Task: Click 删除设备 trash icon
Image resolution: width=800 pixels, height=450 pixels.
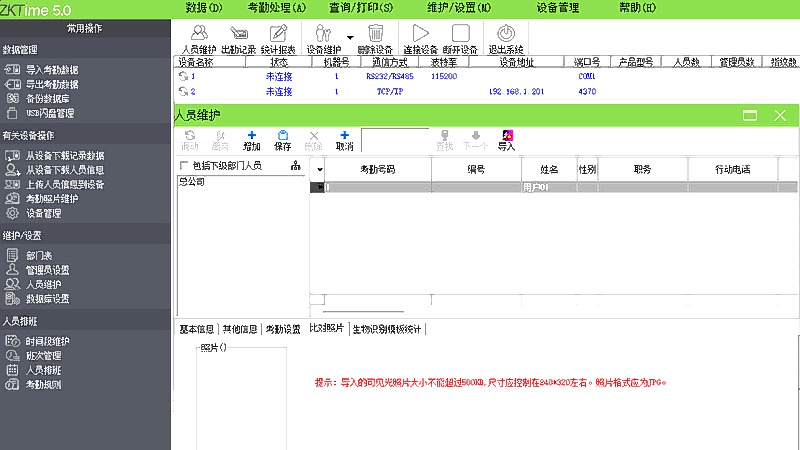Action: pyautogui.click(x=375, y=39)
